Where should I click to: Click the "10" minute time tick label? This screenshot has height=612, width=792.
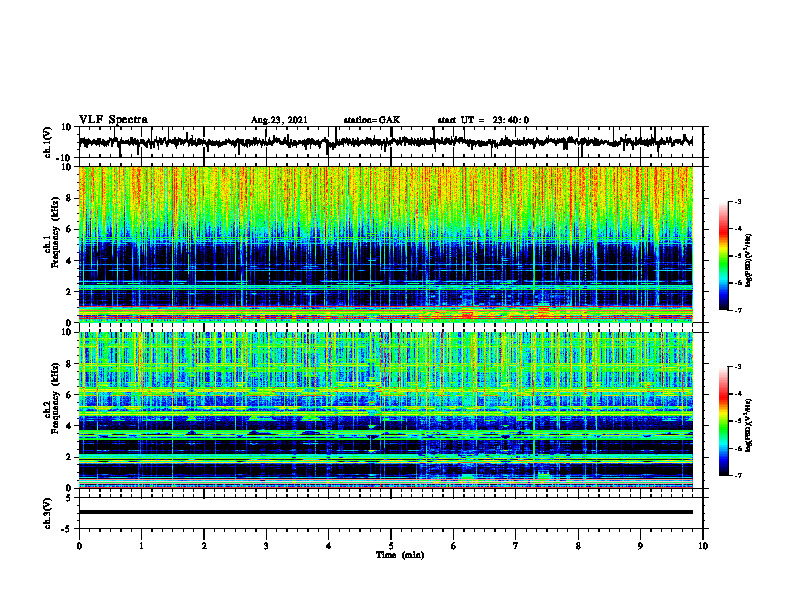tap(703, 546)
